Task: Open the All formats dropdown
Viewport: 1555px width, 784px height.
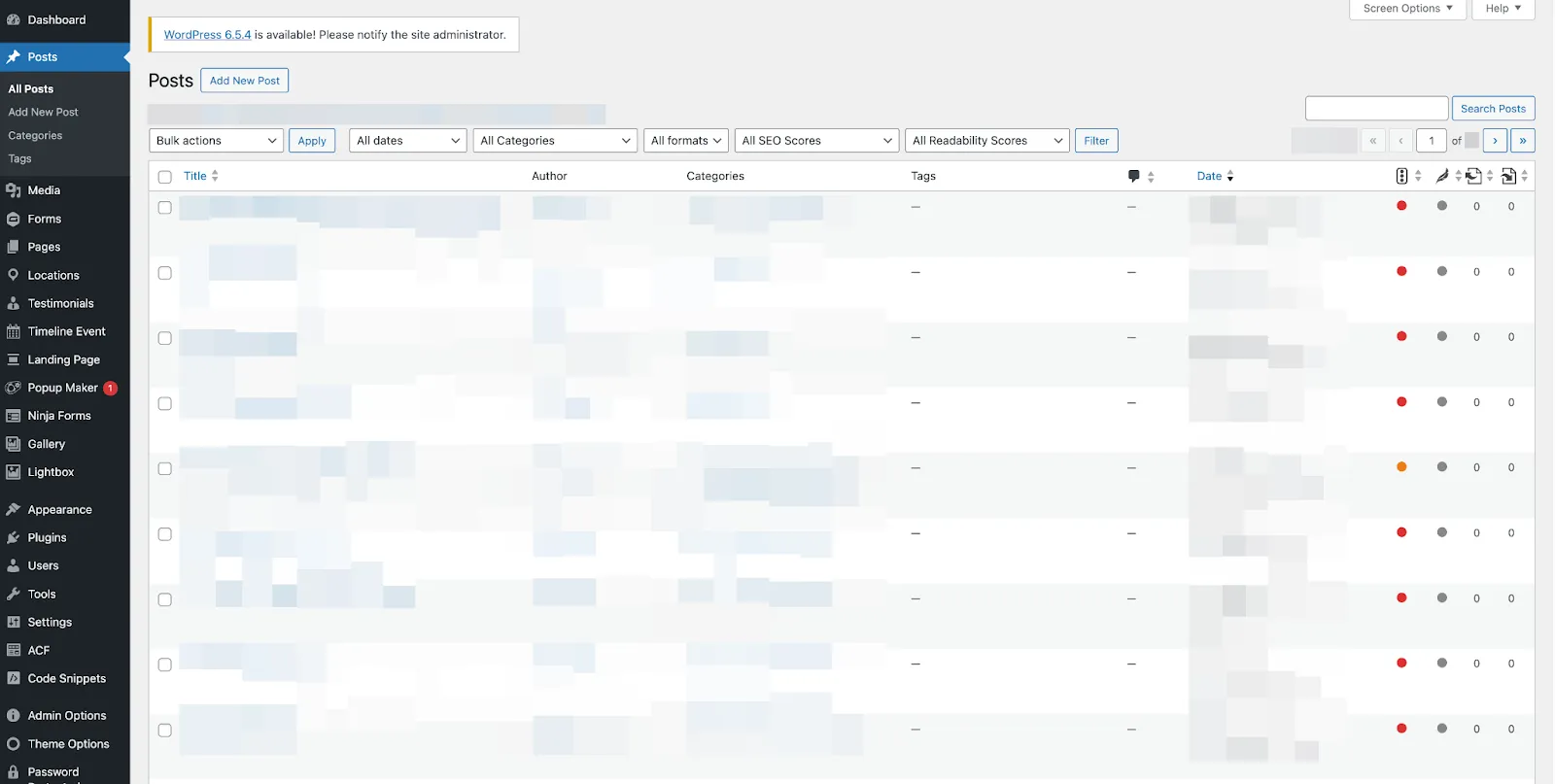Action: click(686, 141)
